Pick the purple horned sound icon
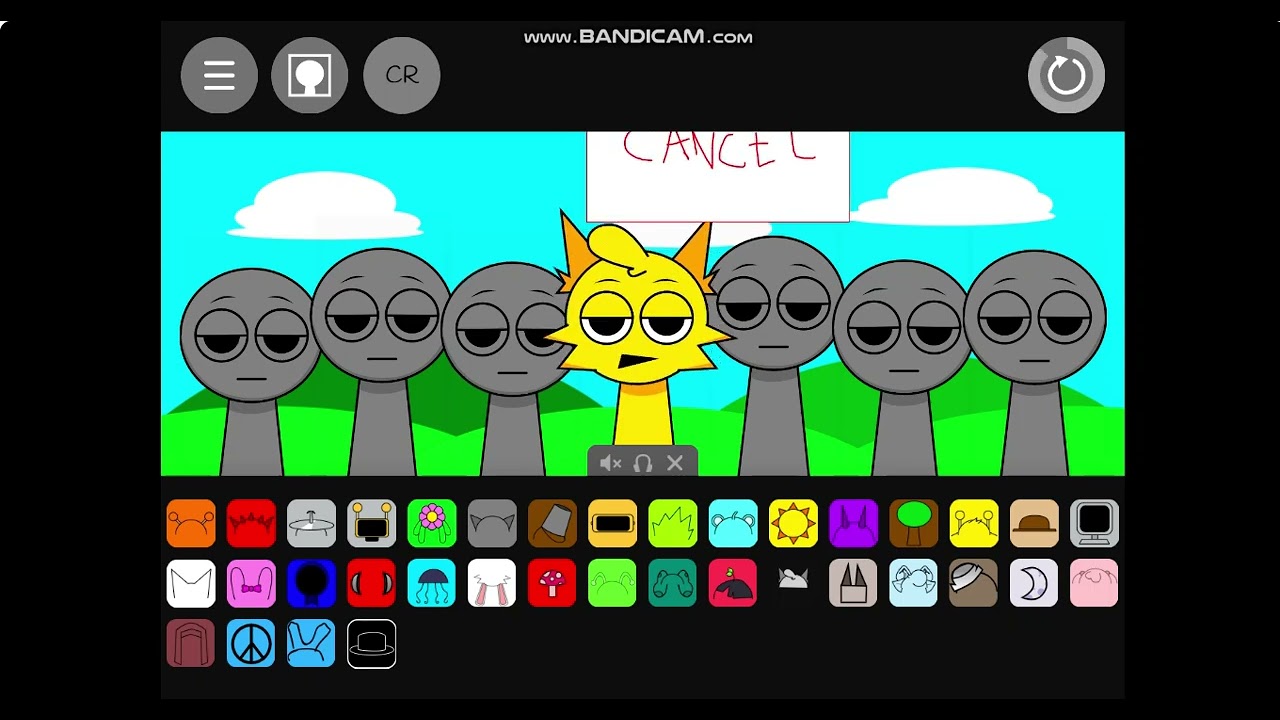Screen dimensions: 1280x720 coord(853,524)
